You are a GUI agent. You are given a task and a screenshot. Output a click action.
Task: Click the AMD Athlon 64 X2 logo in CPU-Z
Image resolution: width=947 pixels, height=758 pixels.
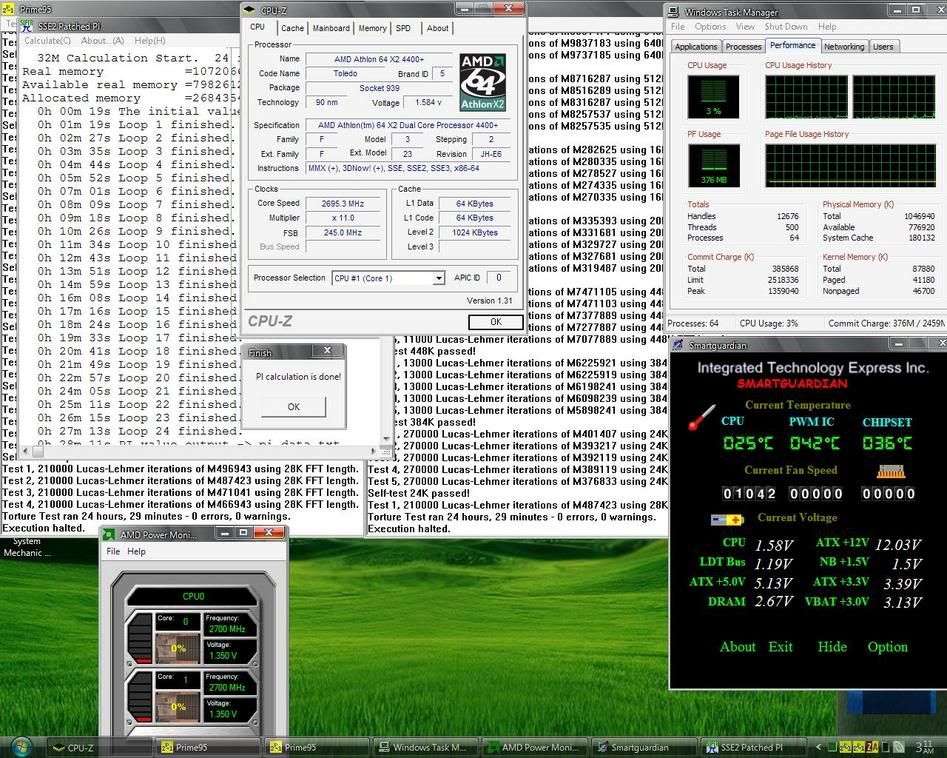coord(482,83)
